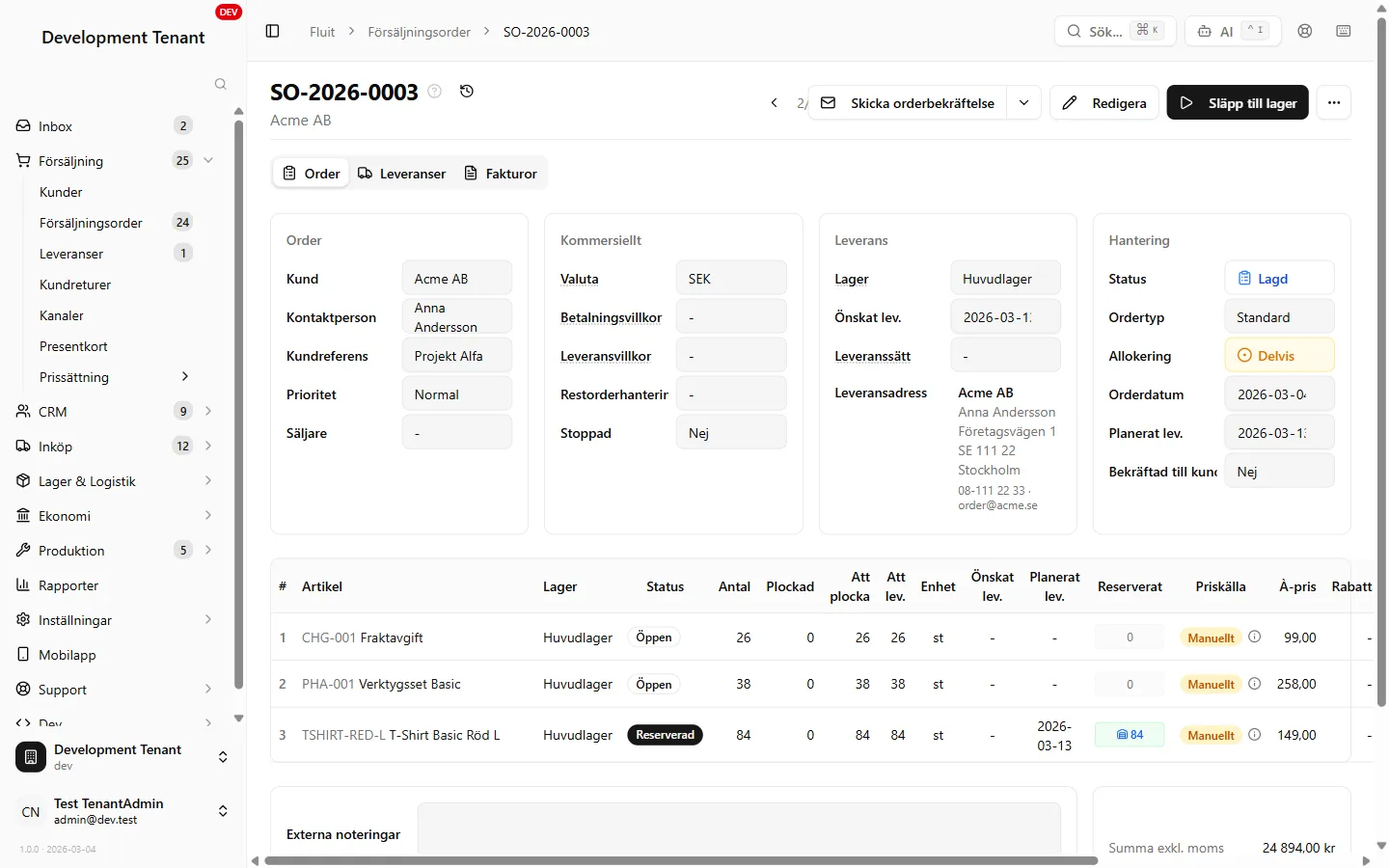This screenshot has height=868, width=1389.
Task: Expand the Support section chevron
Action: 208,689
